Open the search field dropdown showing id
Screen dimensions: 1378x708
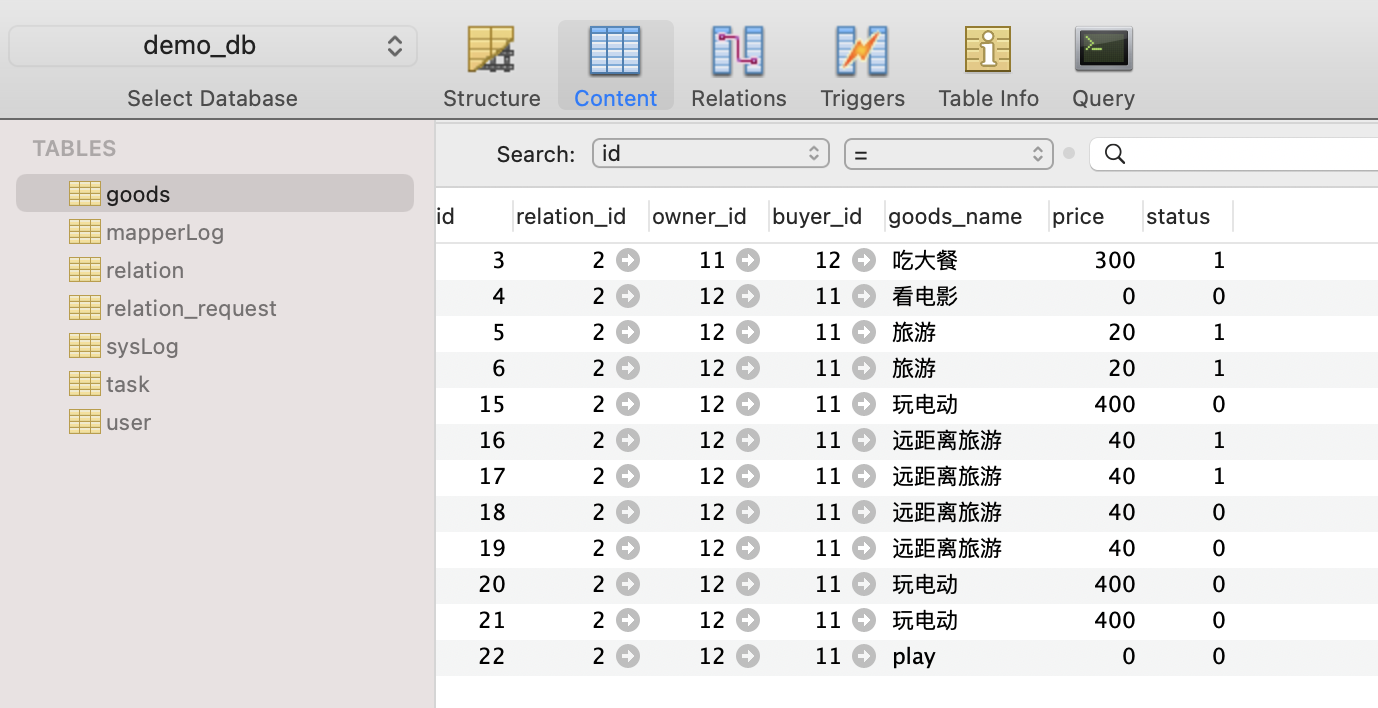point(711,154)
